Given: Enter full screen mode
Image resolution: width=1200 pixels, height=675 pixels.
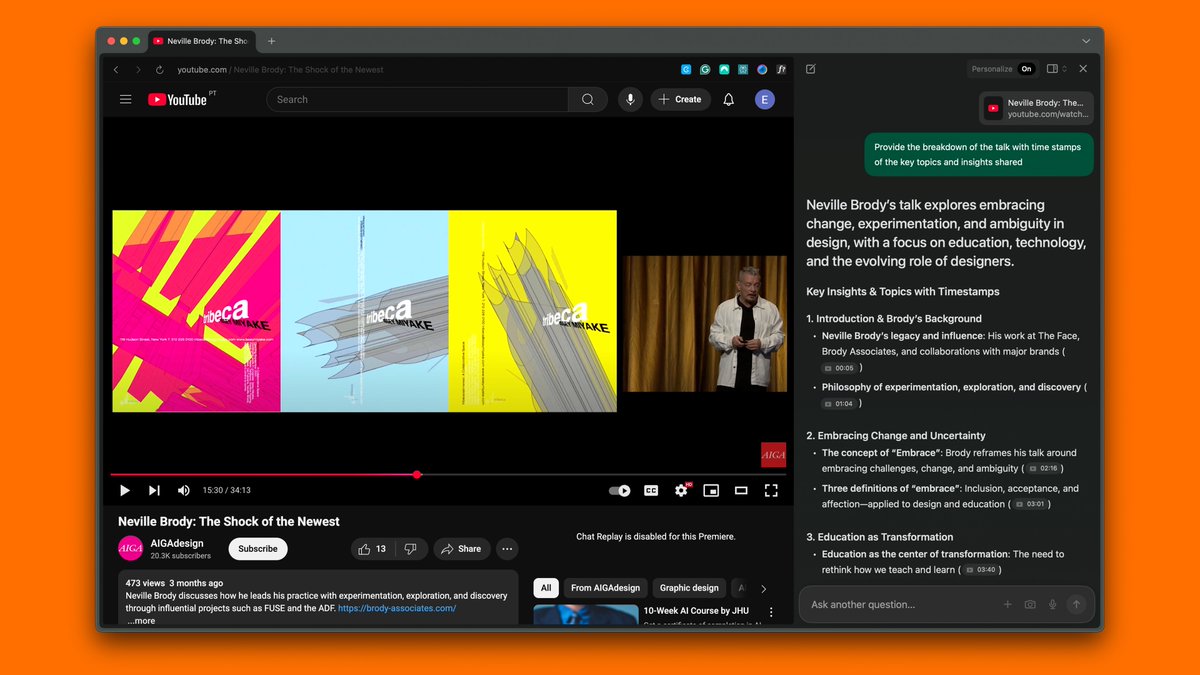Looking at the screenshot, I should click(771, 490).
